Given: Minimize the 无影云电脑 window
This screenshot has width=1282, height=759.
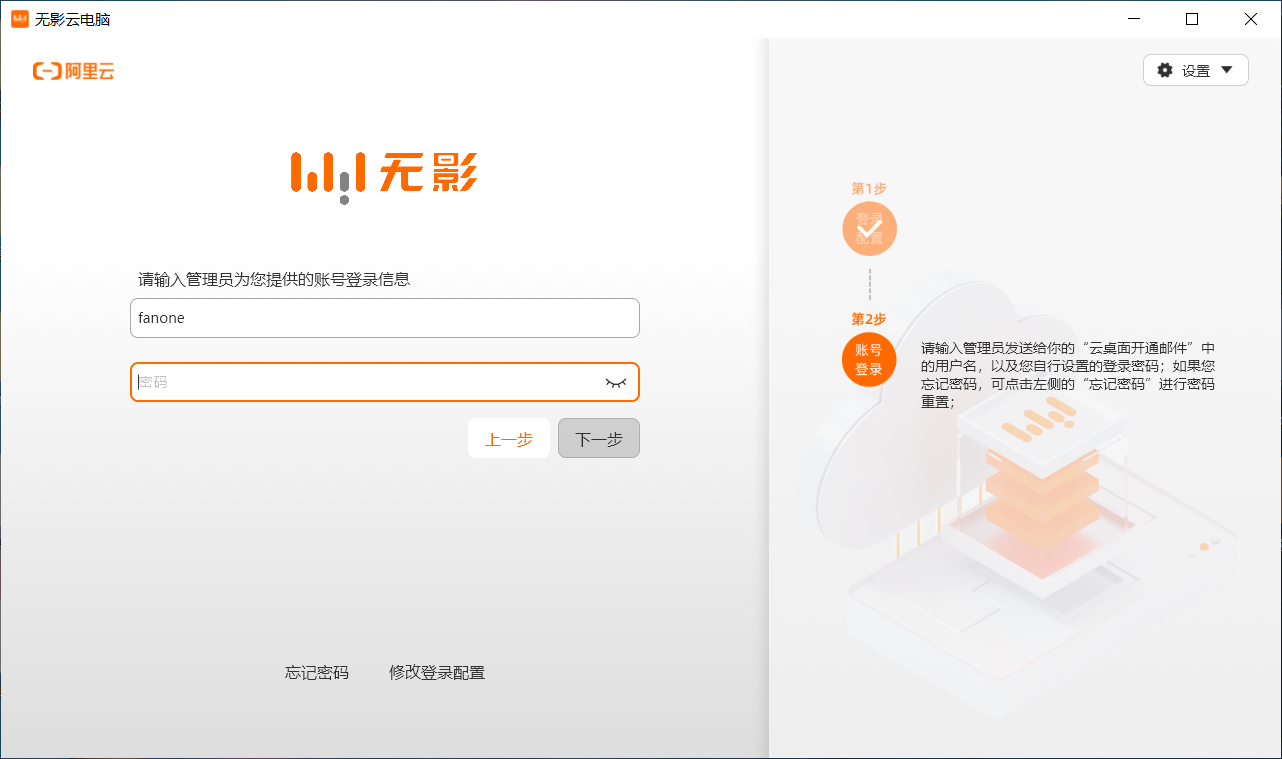Looking at the screenshot, I should (x=1134, y=19).
